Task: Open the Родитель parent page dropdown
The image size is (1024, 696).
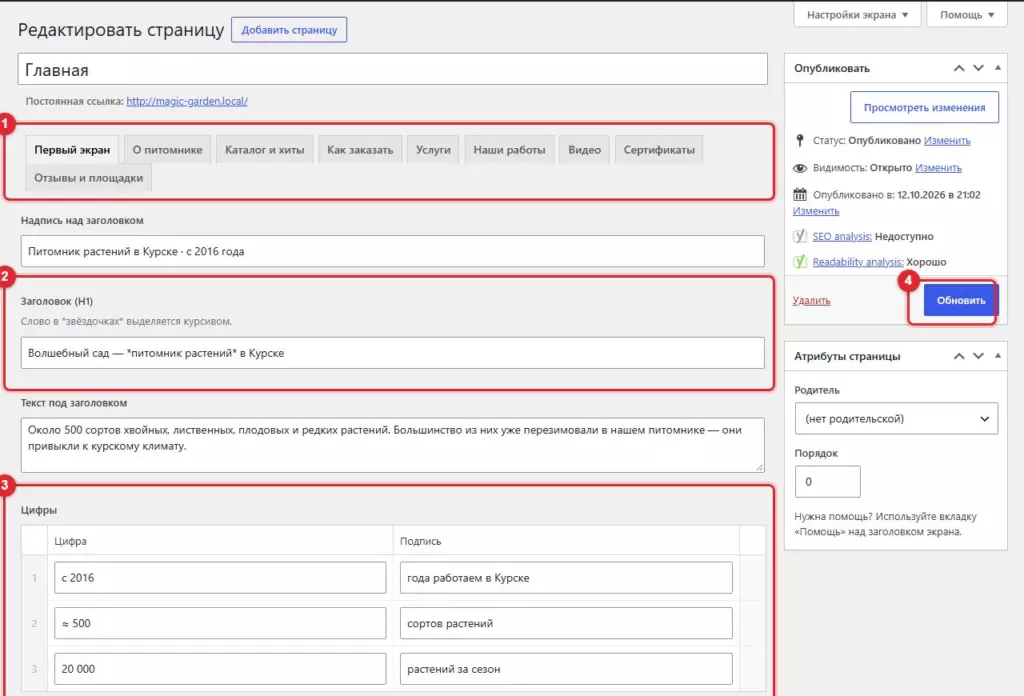Action: pyautogui.click(x=896, y=419)
